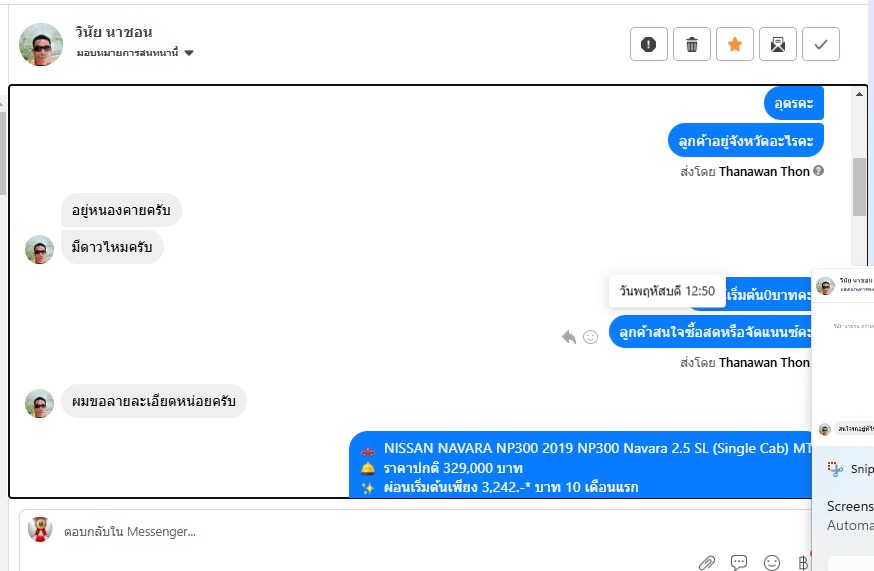Mark conversation as unread with envelope icon
This screenshot has width=874, height=571.
[778, 44]
